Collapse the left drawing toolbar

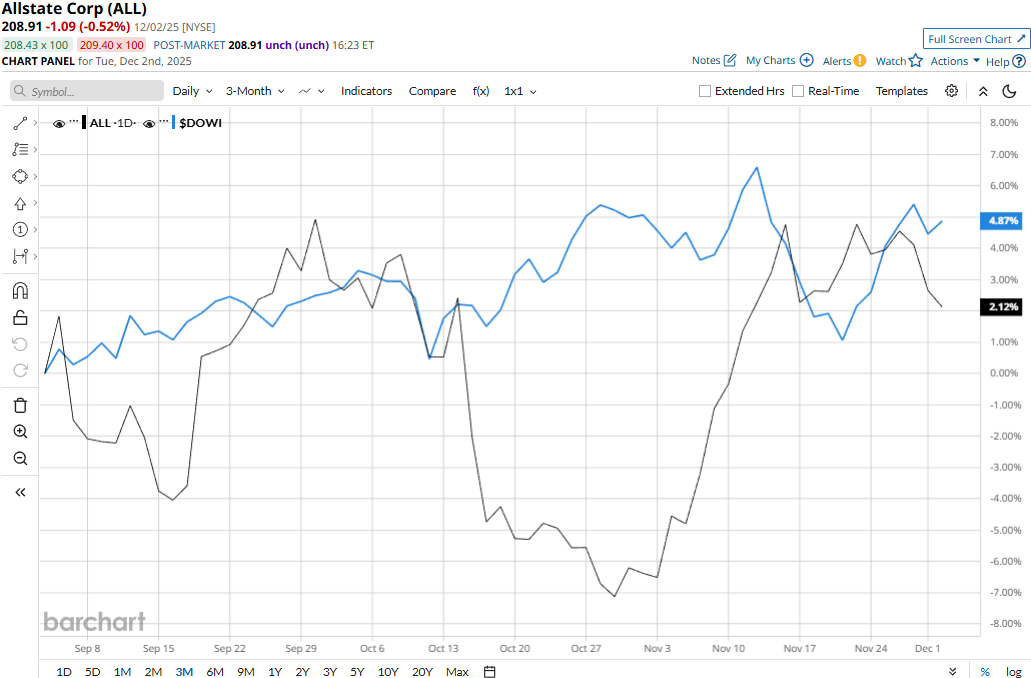[20, 493]
